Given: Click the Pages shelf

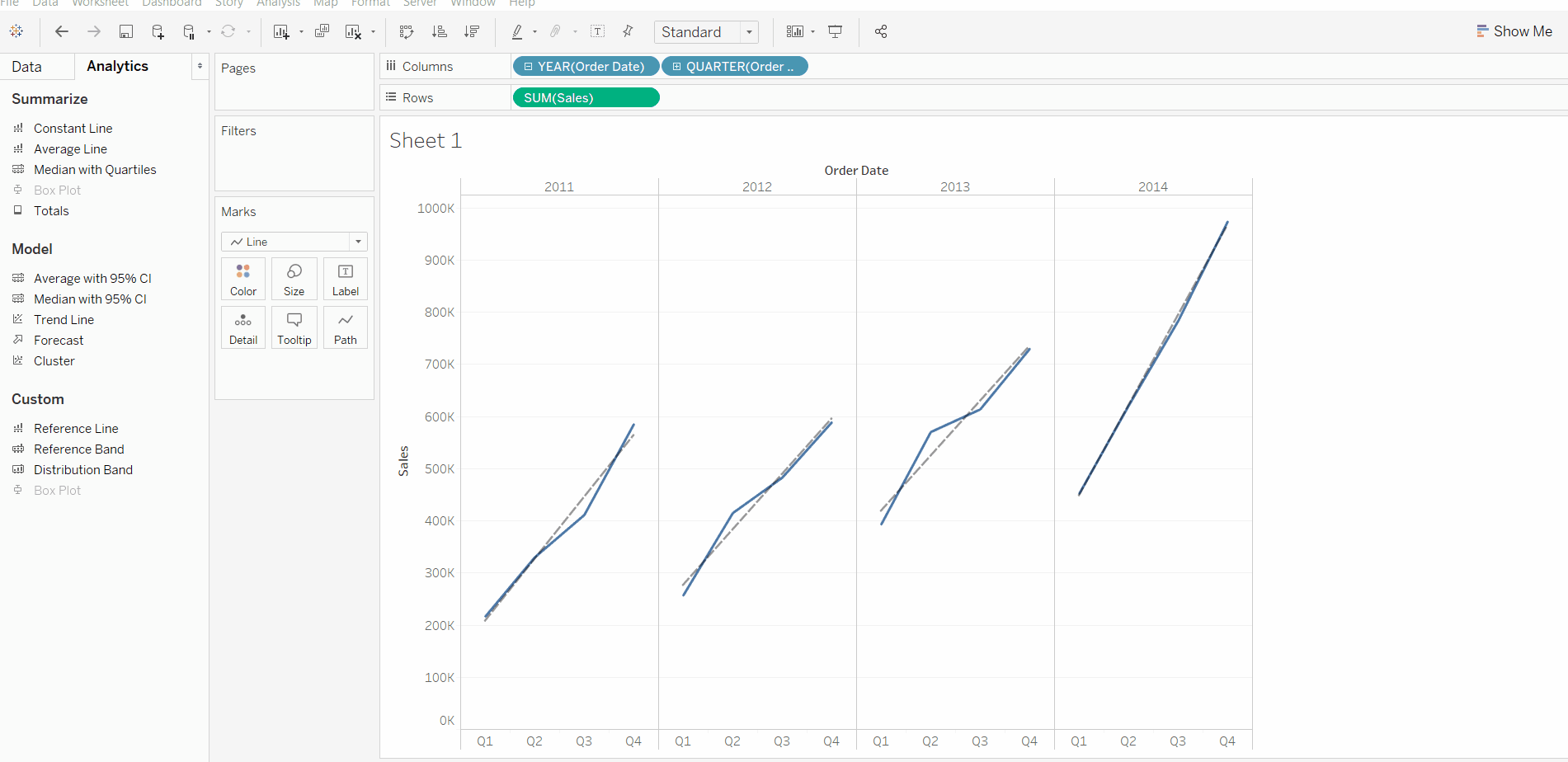Looking at the screenshot, I should [294, 82].
